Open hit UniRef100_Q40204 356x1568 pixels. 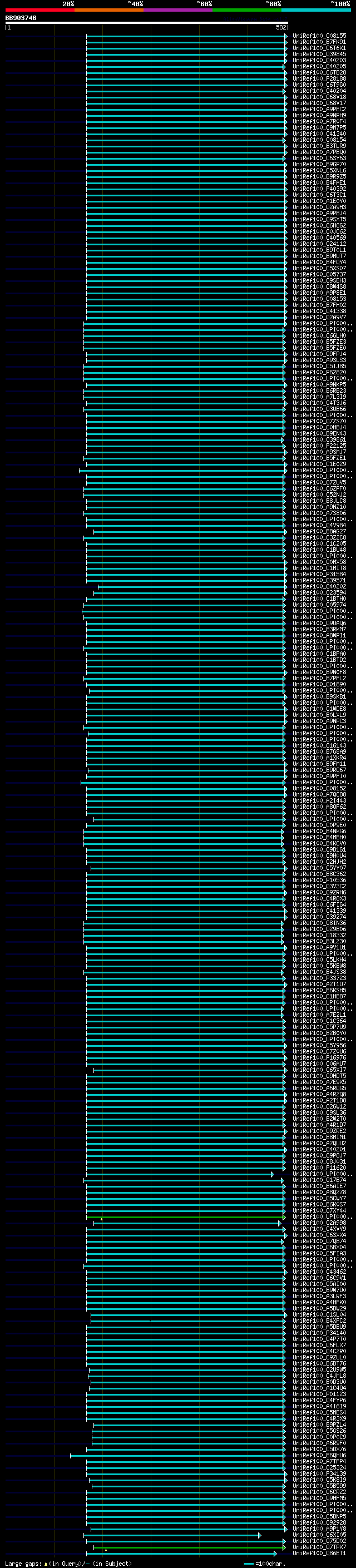tap(319, 91)
